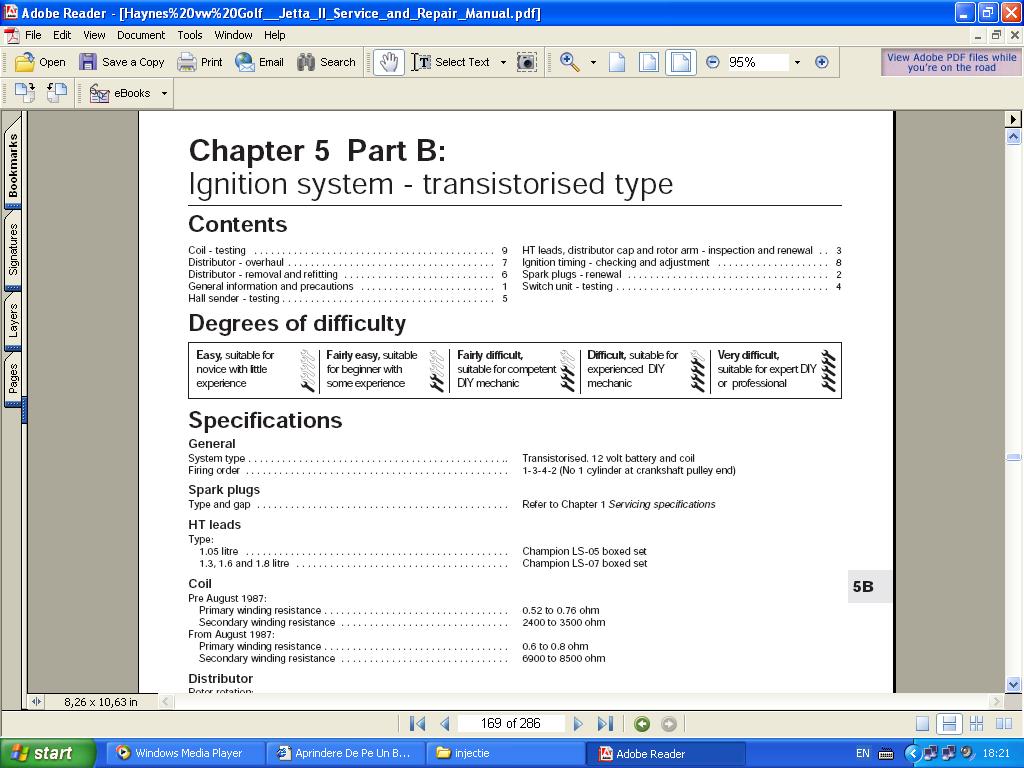The height and width of the screenshot is (768, 1024).
Task: Open the Search binoculars tool
Action: pyautogui.click(x=326, y=62)
